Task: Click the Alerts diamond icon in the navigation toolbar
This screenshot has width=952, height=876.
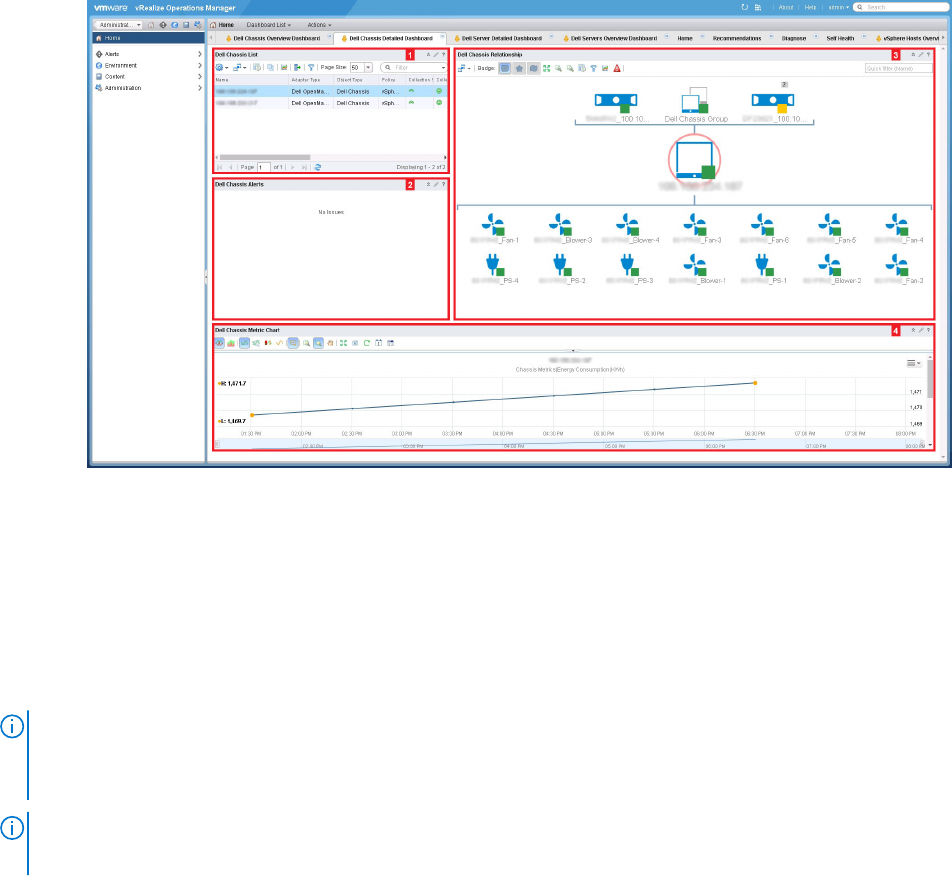Action: pos(163,25)
